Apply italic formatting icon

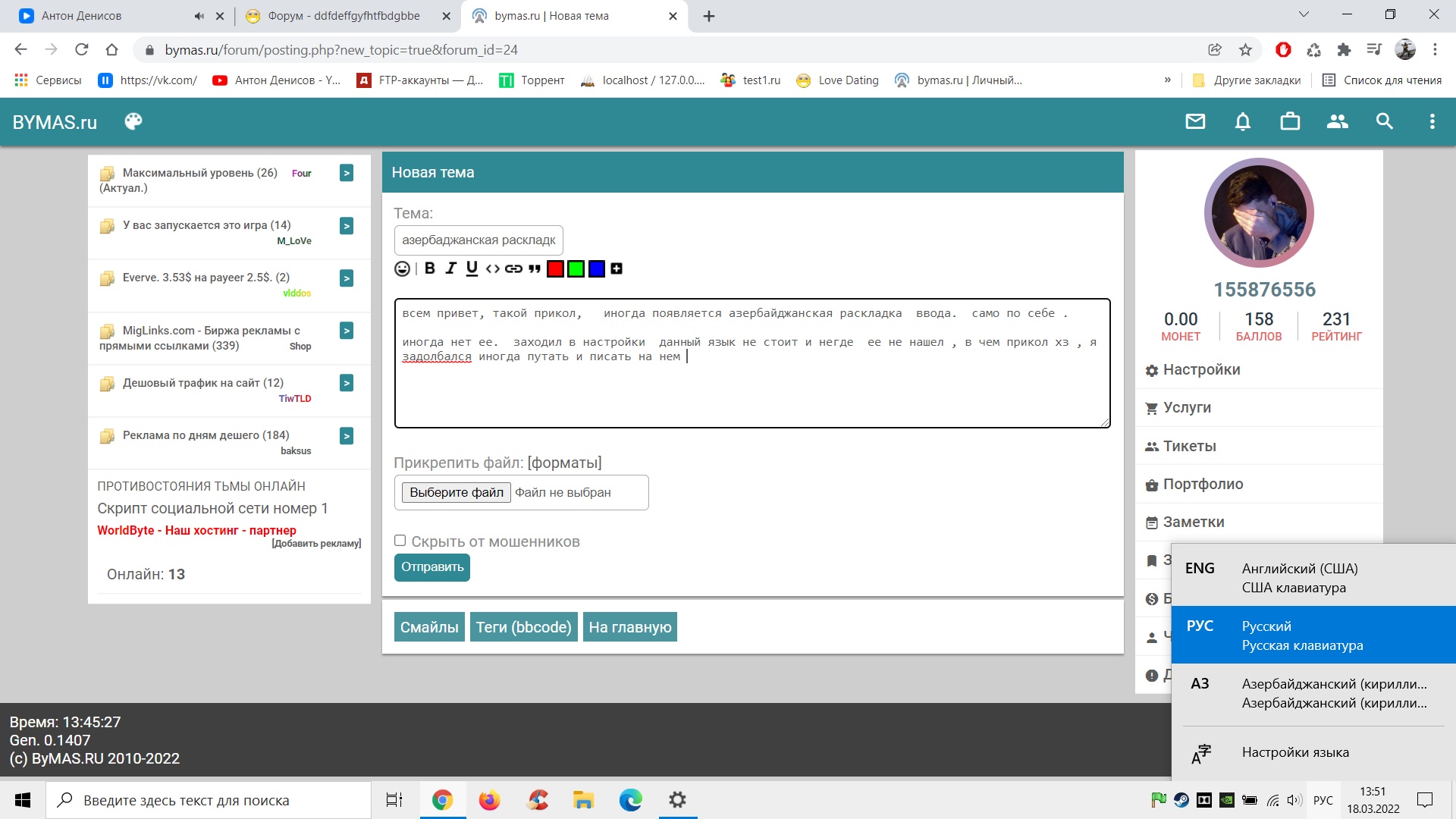point(451,268)
